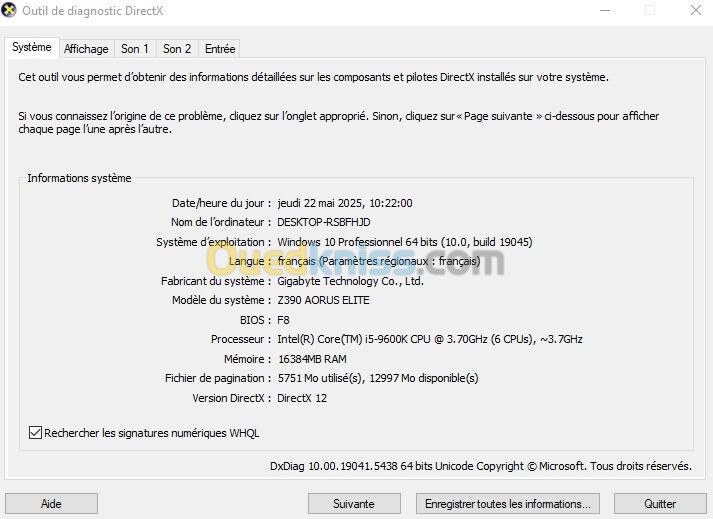The width and height of the screenshot is (713, 519).
Task: Click the Intel Core i5-9600K processor text
Action: coord(429,339)
